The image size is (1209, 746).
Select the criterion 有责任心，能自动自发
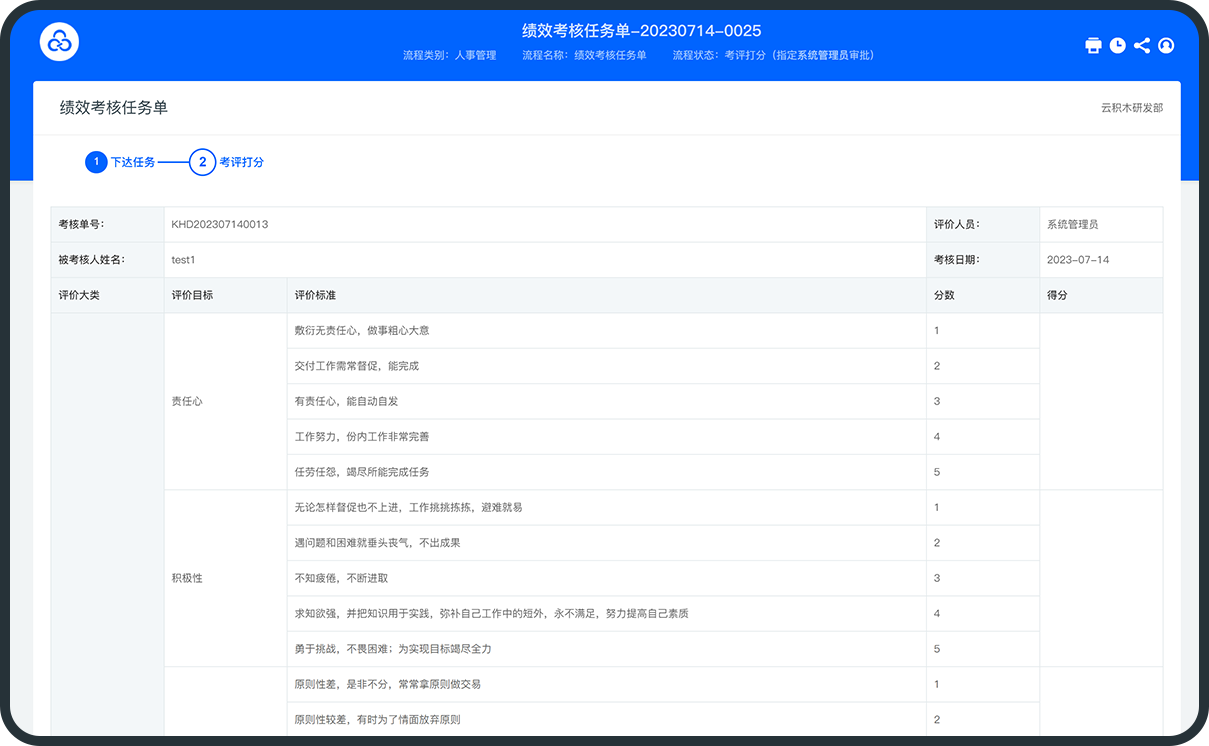(x=346, y=401)
